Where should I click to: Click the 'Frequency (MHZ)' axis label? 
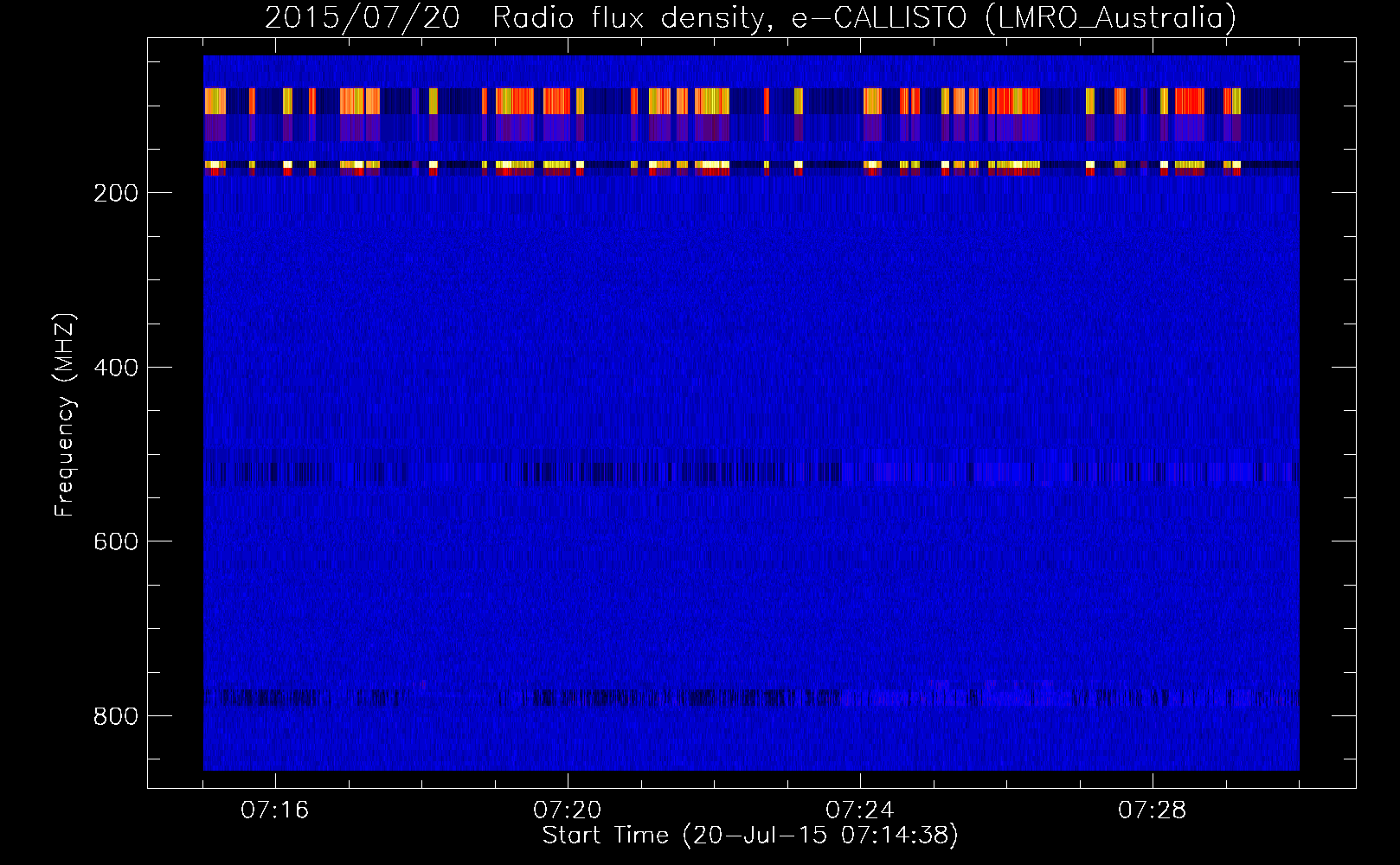[x=65, y=415]
